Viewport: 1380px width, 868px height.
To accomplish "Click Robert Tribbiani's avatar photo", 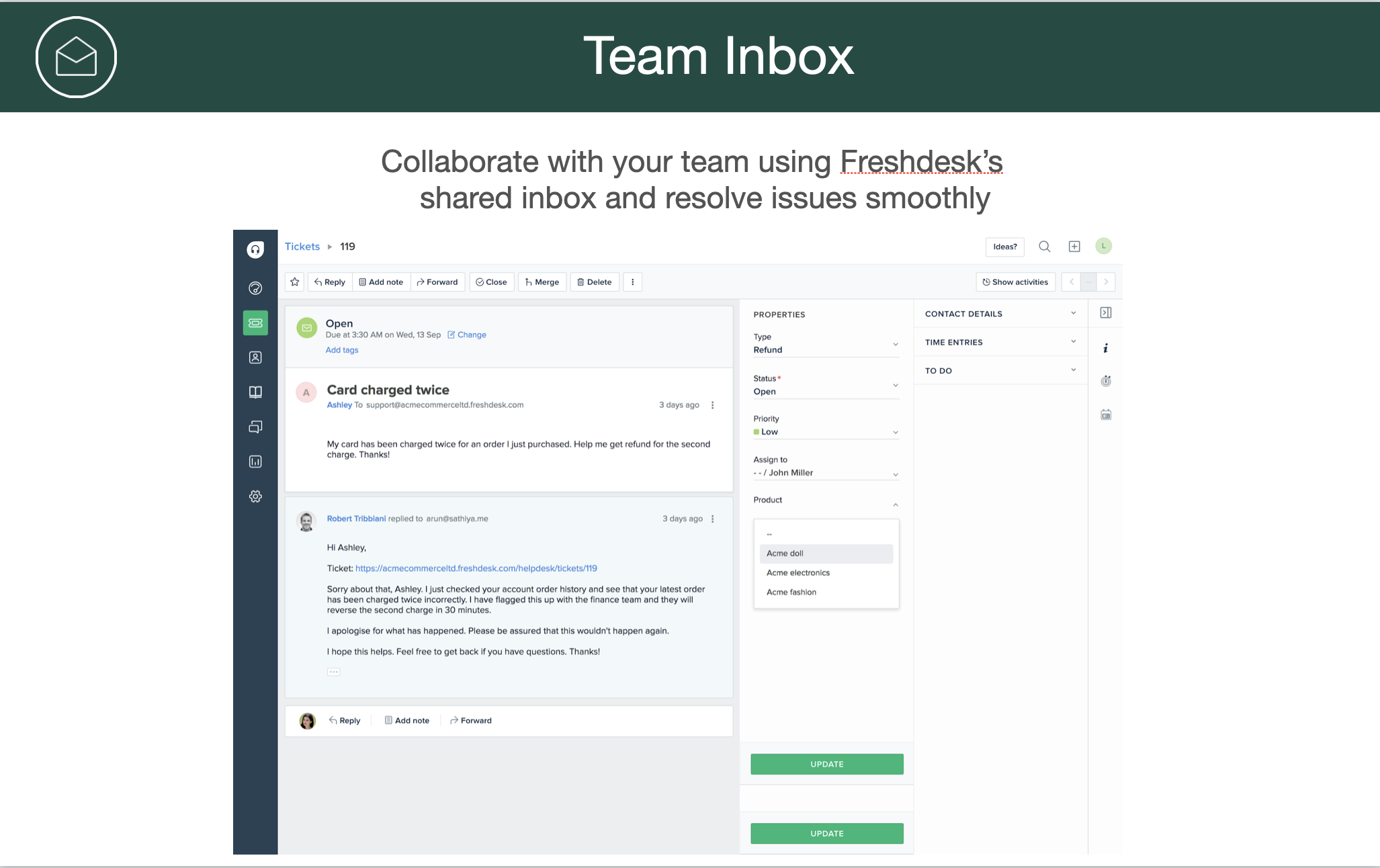I will point(306,521).
